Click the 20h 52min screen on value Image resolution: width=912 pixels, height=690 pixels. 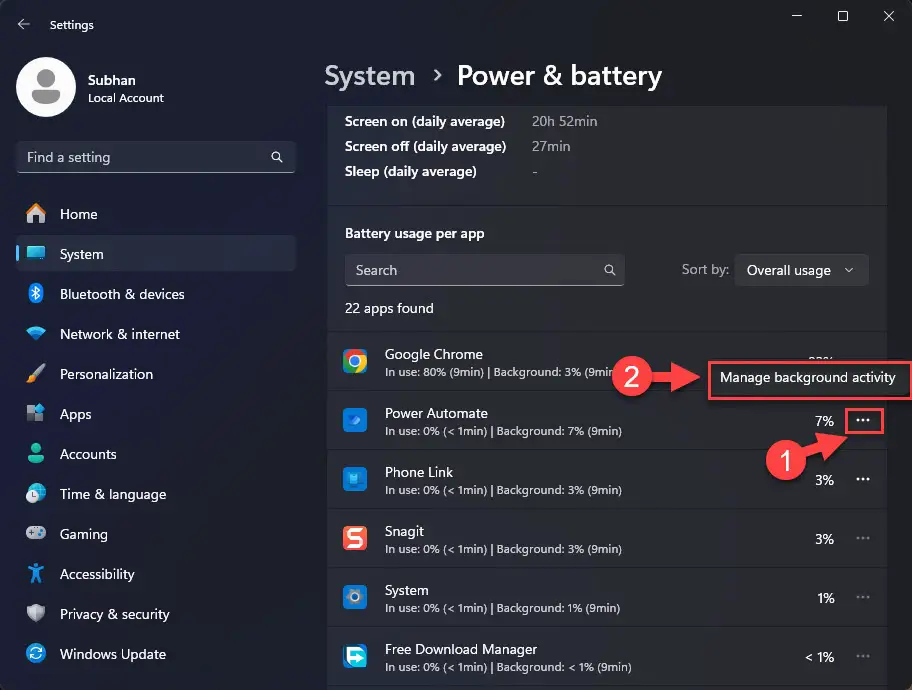tap(564, 121)
